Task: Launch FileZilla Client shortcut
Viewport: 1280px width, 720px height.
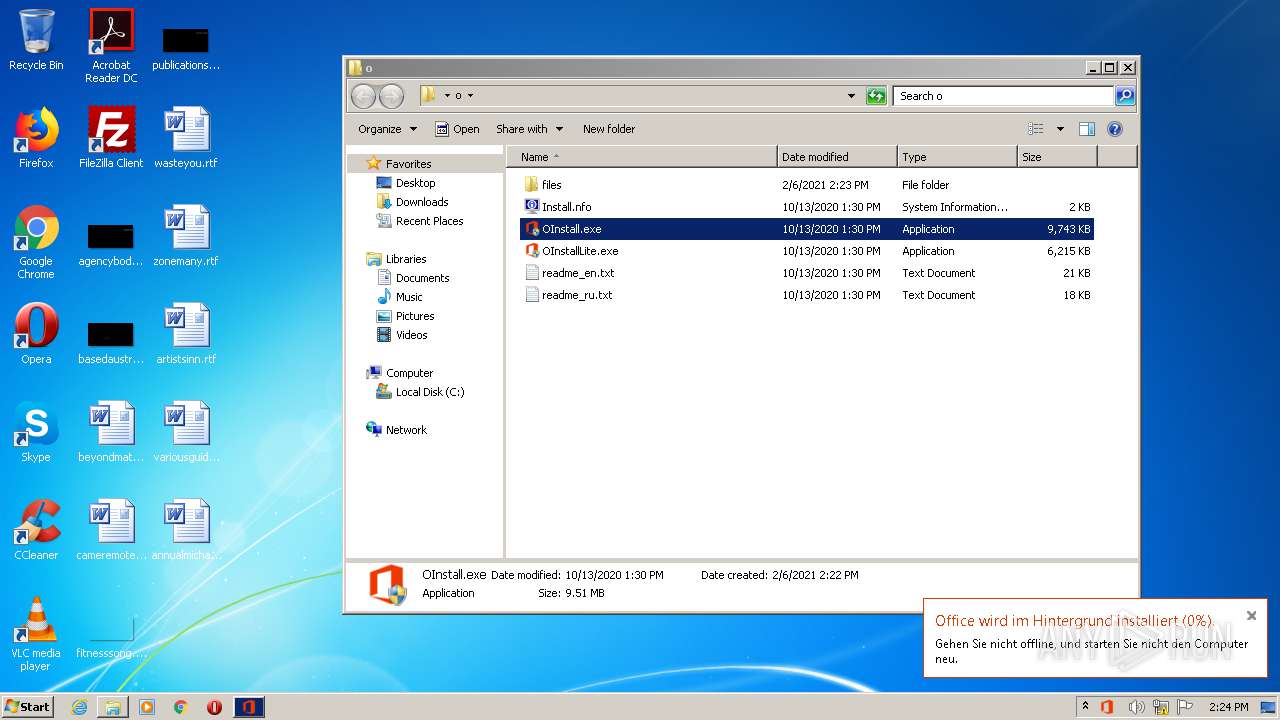Action: click(111, 138)
